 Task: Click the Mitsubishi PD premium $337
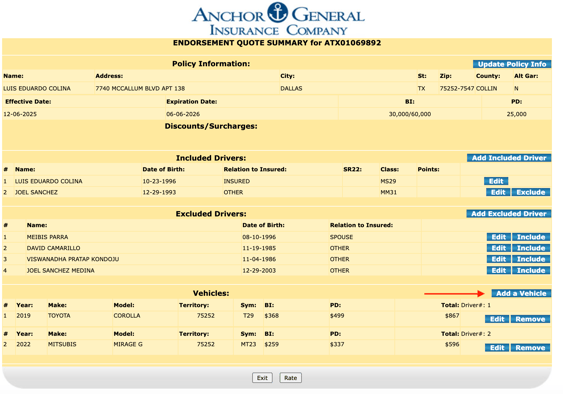[x=337, y=344]
